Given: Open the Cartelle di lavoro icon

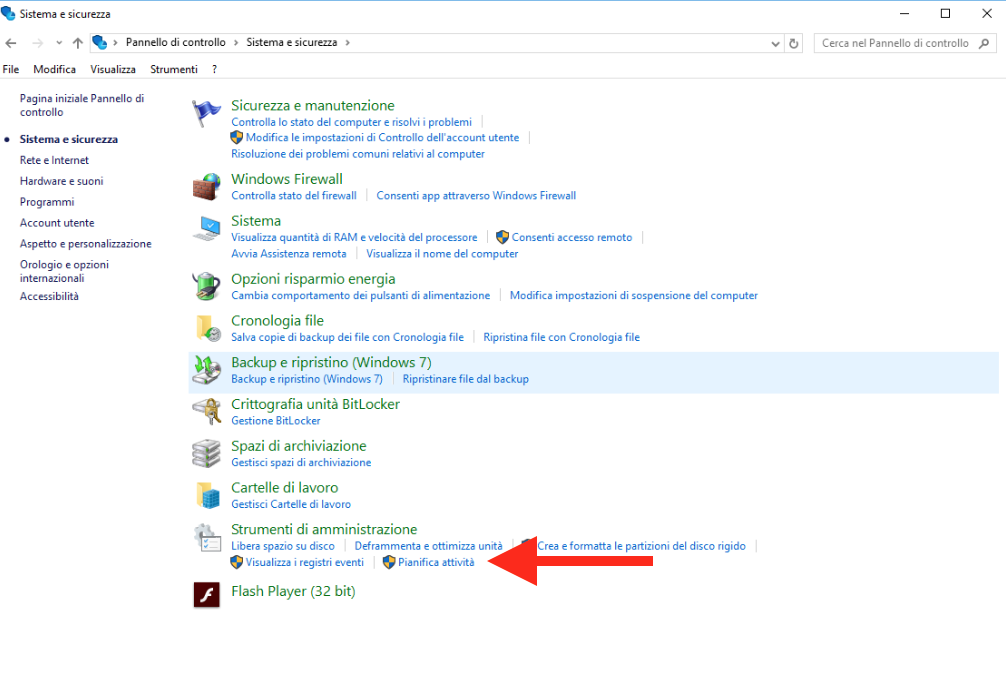Looking at the screenshot, I should [x=208, y=495].
